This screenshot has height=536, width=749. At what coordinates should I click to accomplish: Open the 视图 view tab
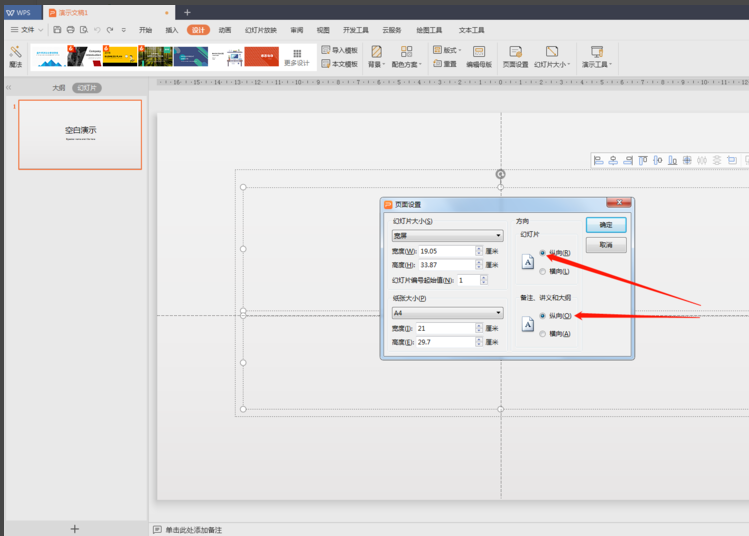[323, 30]
